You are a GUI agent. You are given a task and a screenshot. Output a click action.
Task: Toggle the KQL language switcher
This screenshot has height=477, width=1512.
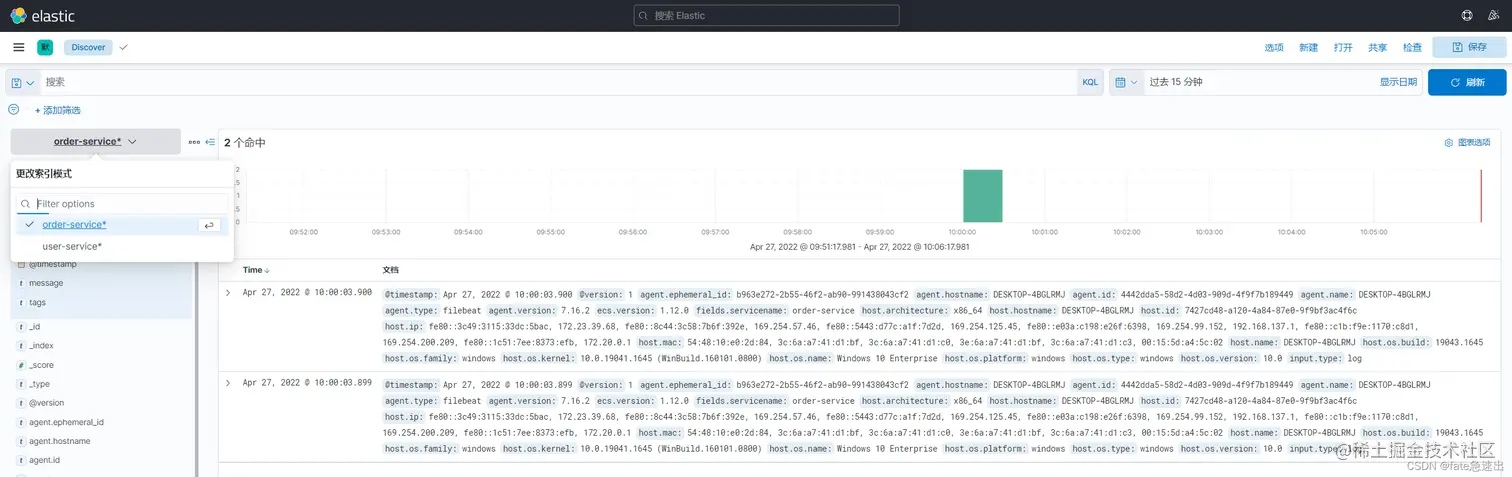pos(1090,83)
